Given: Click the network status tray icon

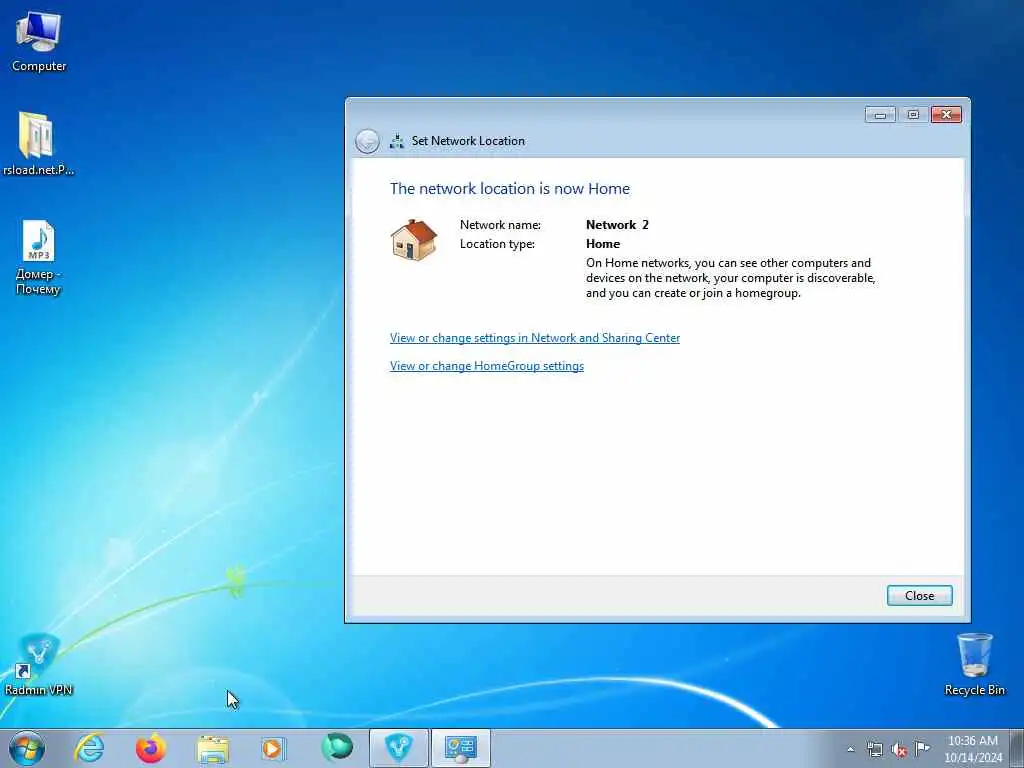Looking at the screenshot, I should click(x=874, y=749).
